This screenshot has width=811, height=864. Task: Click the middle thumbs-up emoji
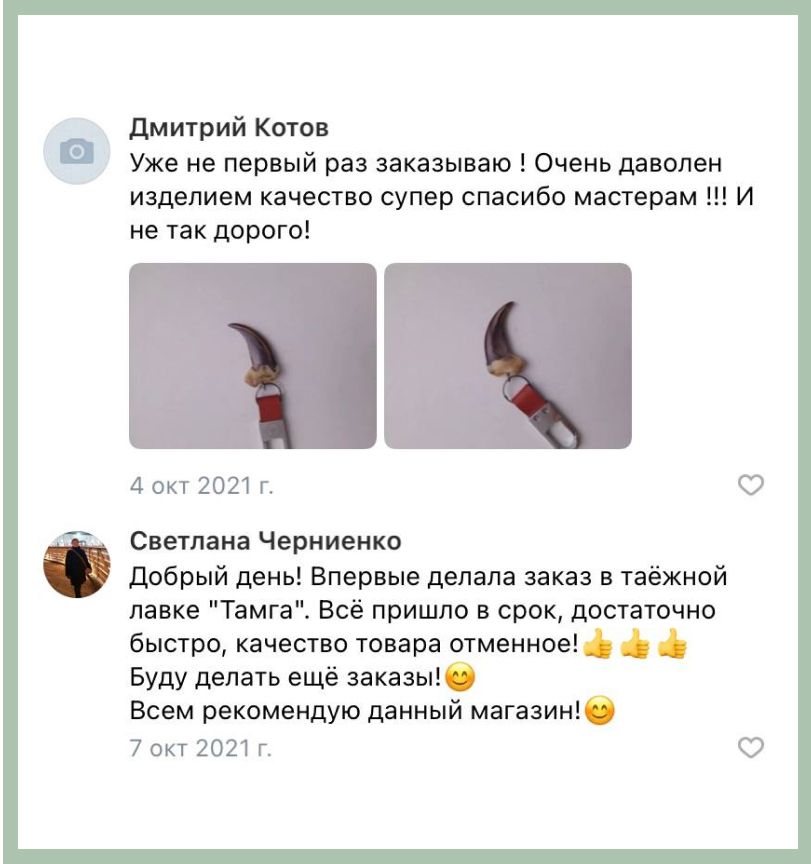635,644
